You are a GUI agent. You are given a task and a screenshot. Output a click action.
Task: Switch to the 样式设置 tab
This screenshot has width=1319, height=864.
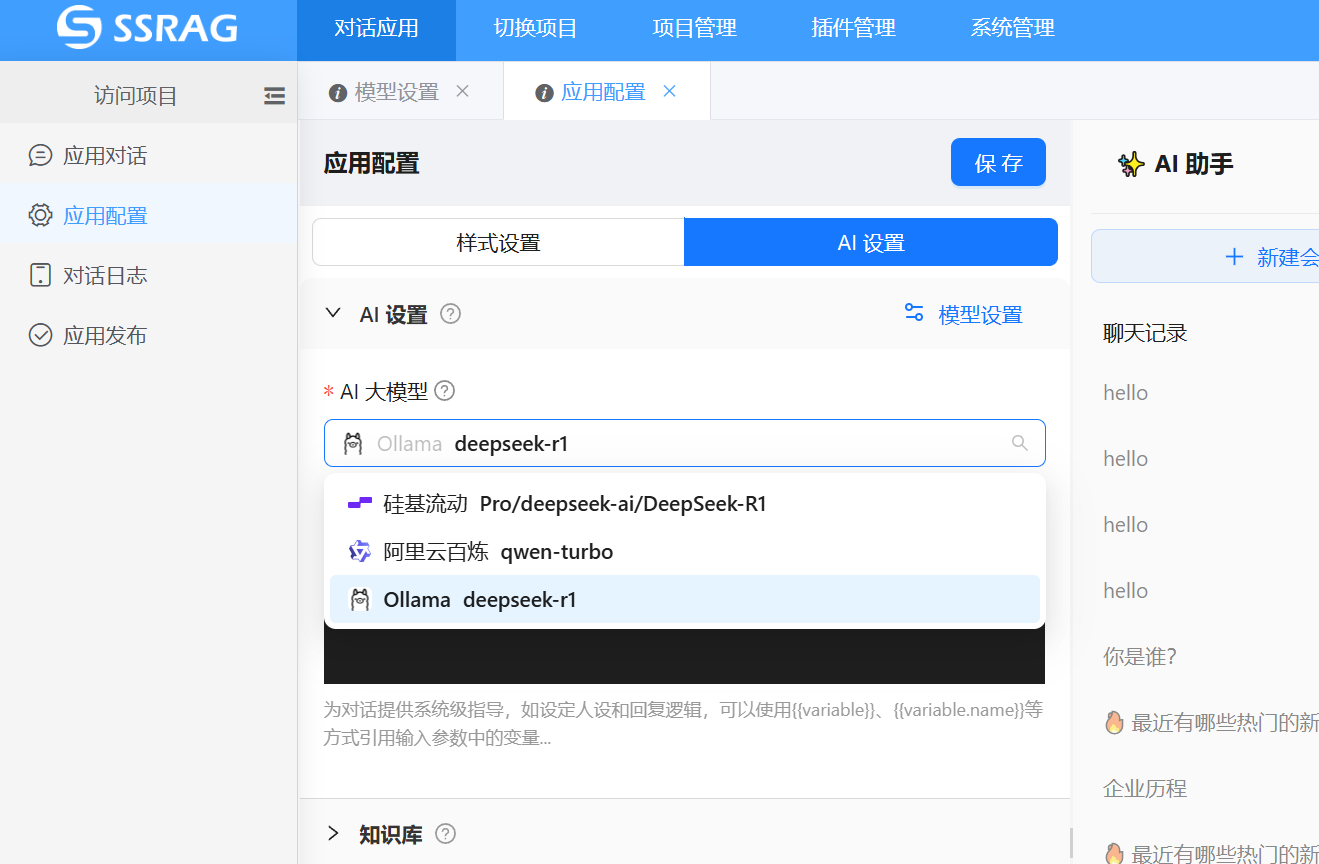496,241
